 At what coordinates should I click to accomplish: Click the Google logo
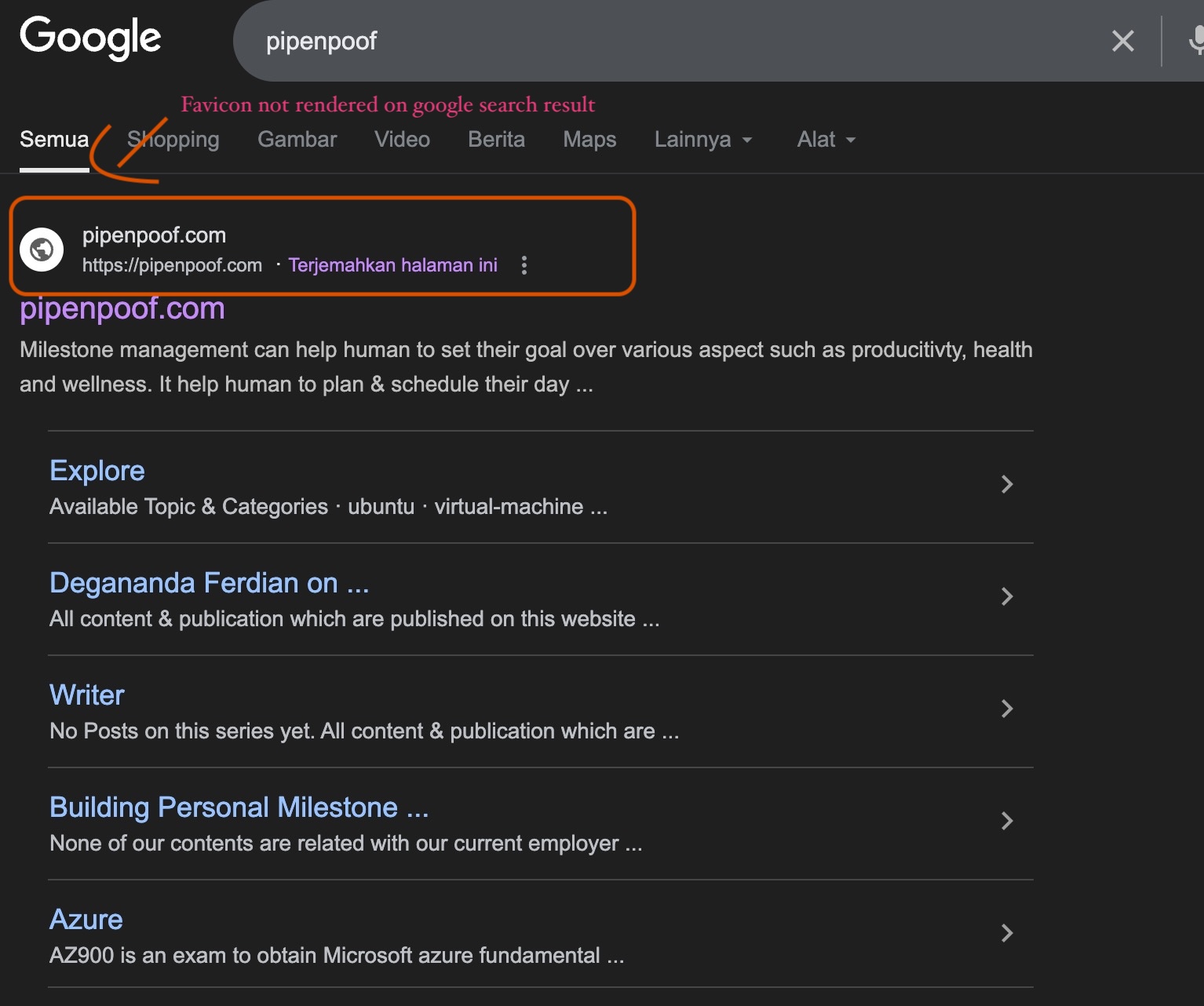[x=90, y=38]
